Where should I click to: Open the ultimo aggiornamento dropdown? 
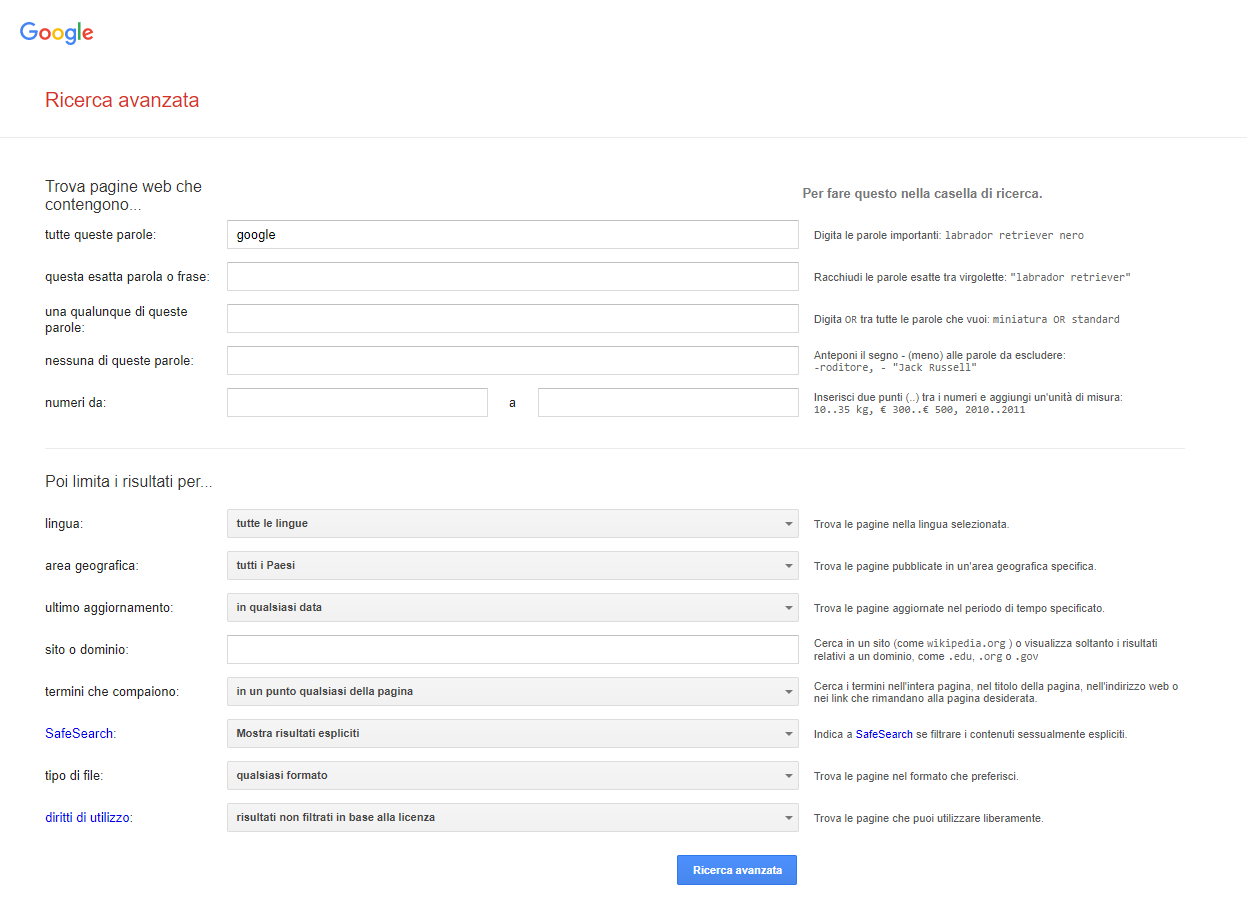point(512,608)
